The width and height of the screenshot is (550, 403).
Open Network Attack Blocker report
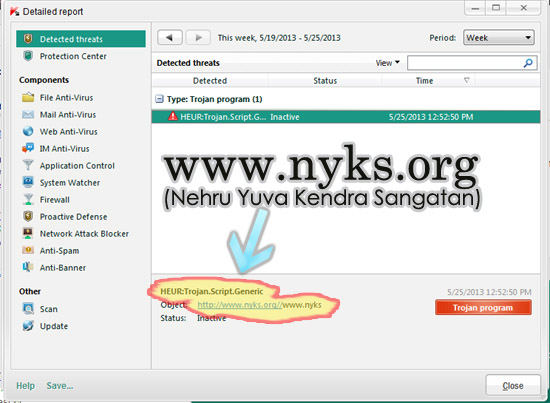pos(84,234)
